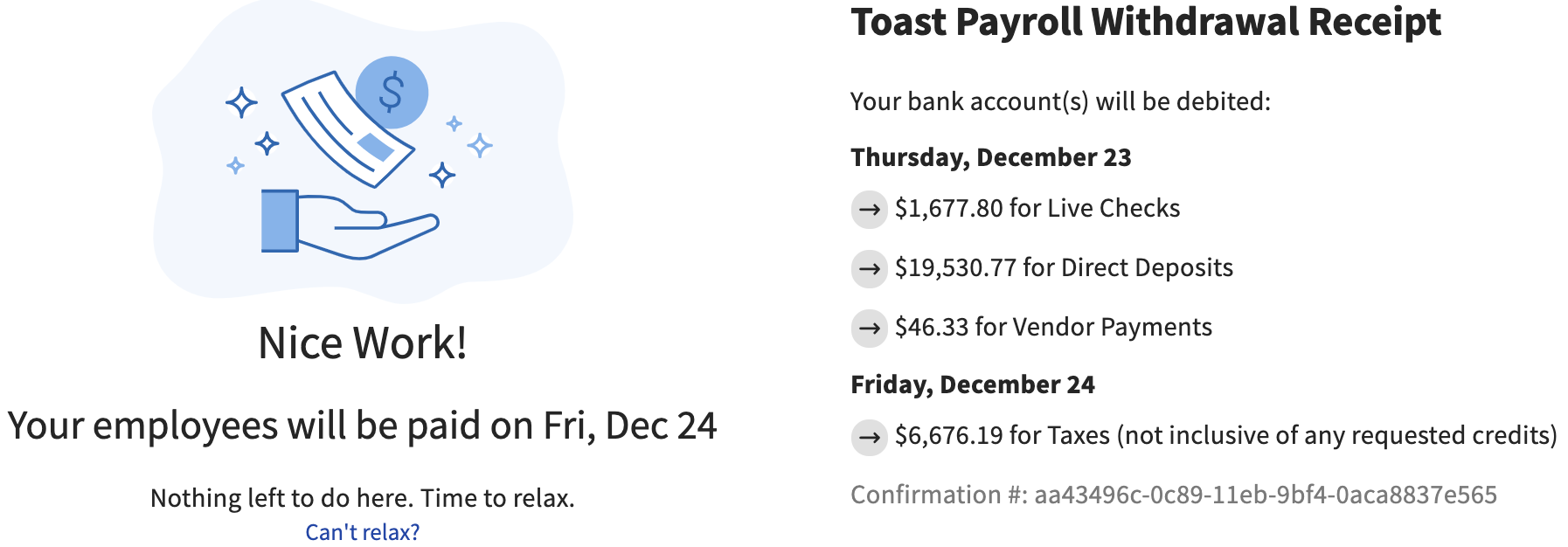This screenshot has height=547, width=1568.
Task: Open the Can't relax? link
Action: 363,530
